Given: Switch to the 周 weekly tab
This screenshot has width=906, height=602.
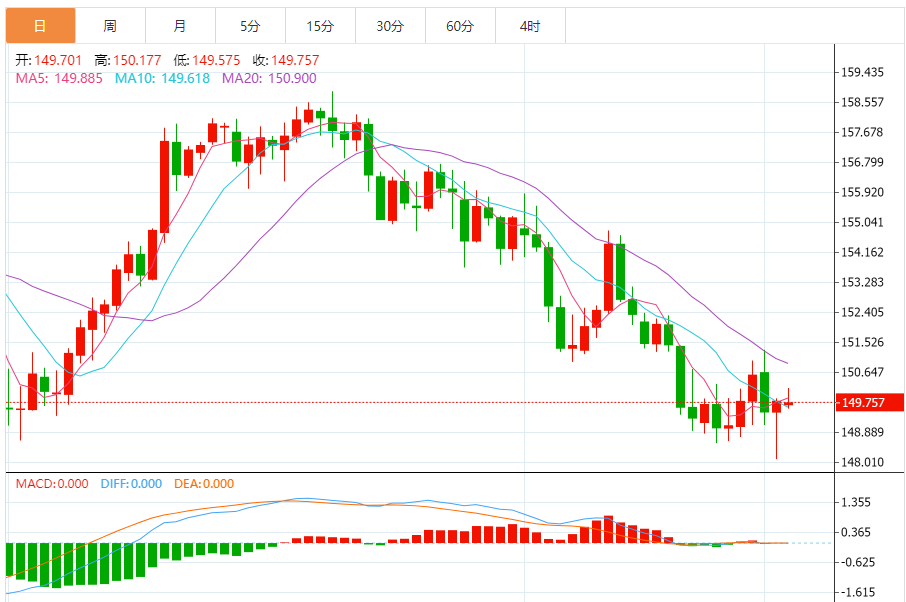Looking at the screenshot, I should 110,26.
